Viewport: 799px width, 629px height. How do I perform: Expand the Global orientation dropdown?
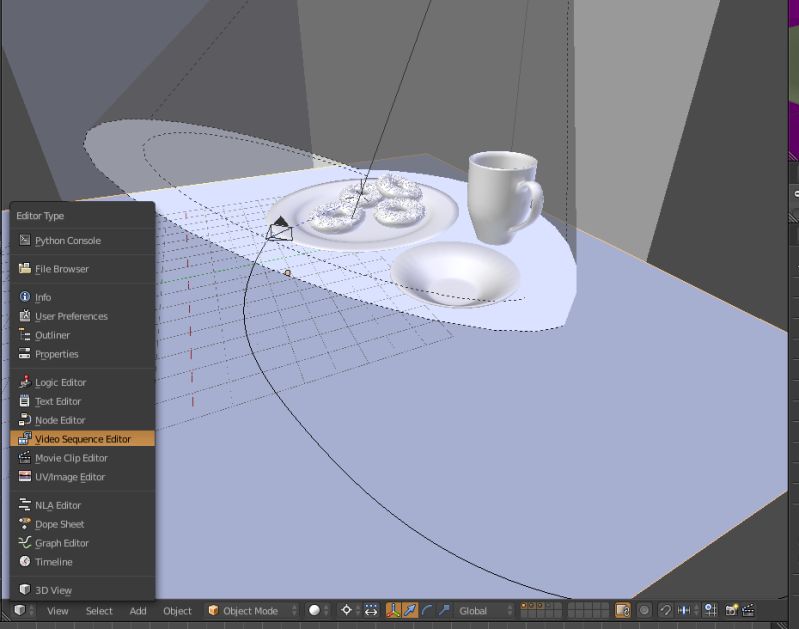484,610
